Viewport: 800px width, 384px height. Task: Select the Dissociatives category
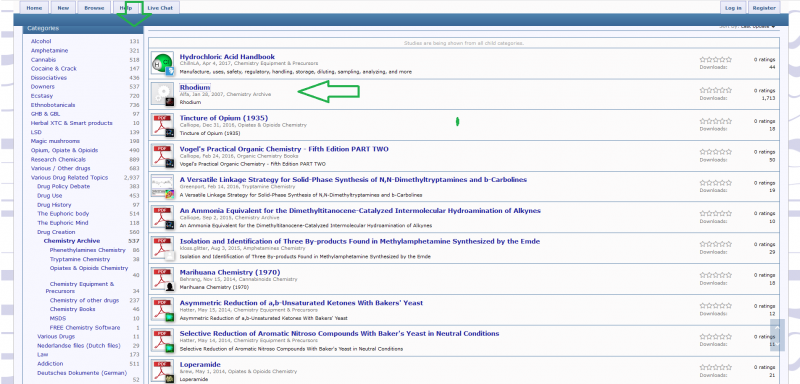[x=48, y=78]
